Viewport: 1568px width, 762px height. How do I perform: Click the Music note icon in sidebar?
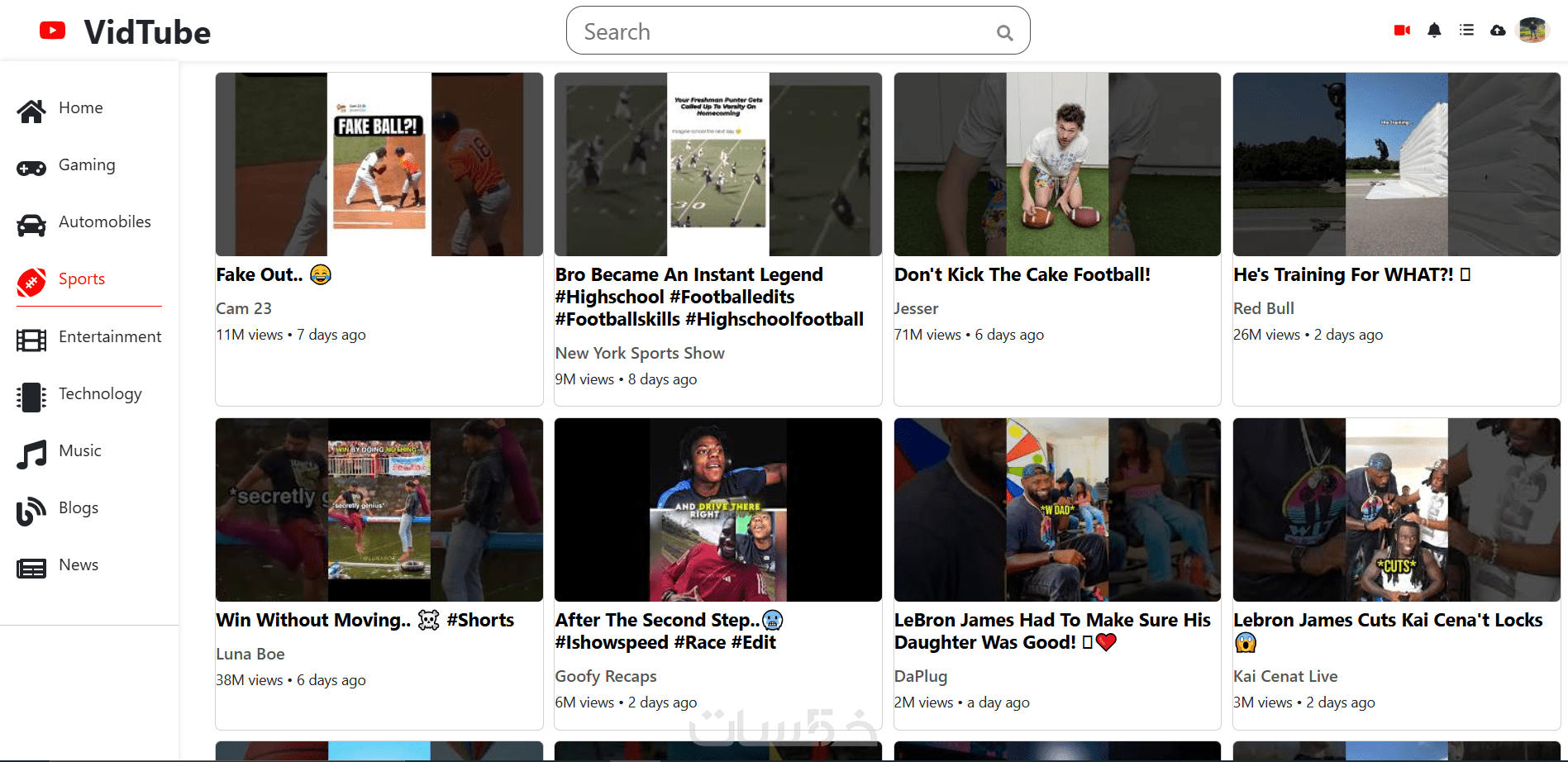point(31,454)
